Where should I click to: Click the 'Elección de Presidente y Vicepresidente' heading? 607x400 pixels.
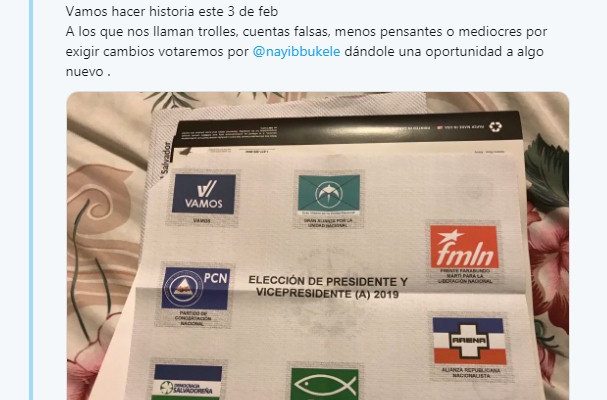coord(328,287)
